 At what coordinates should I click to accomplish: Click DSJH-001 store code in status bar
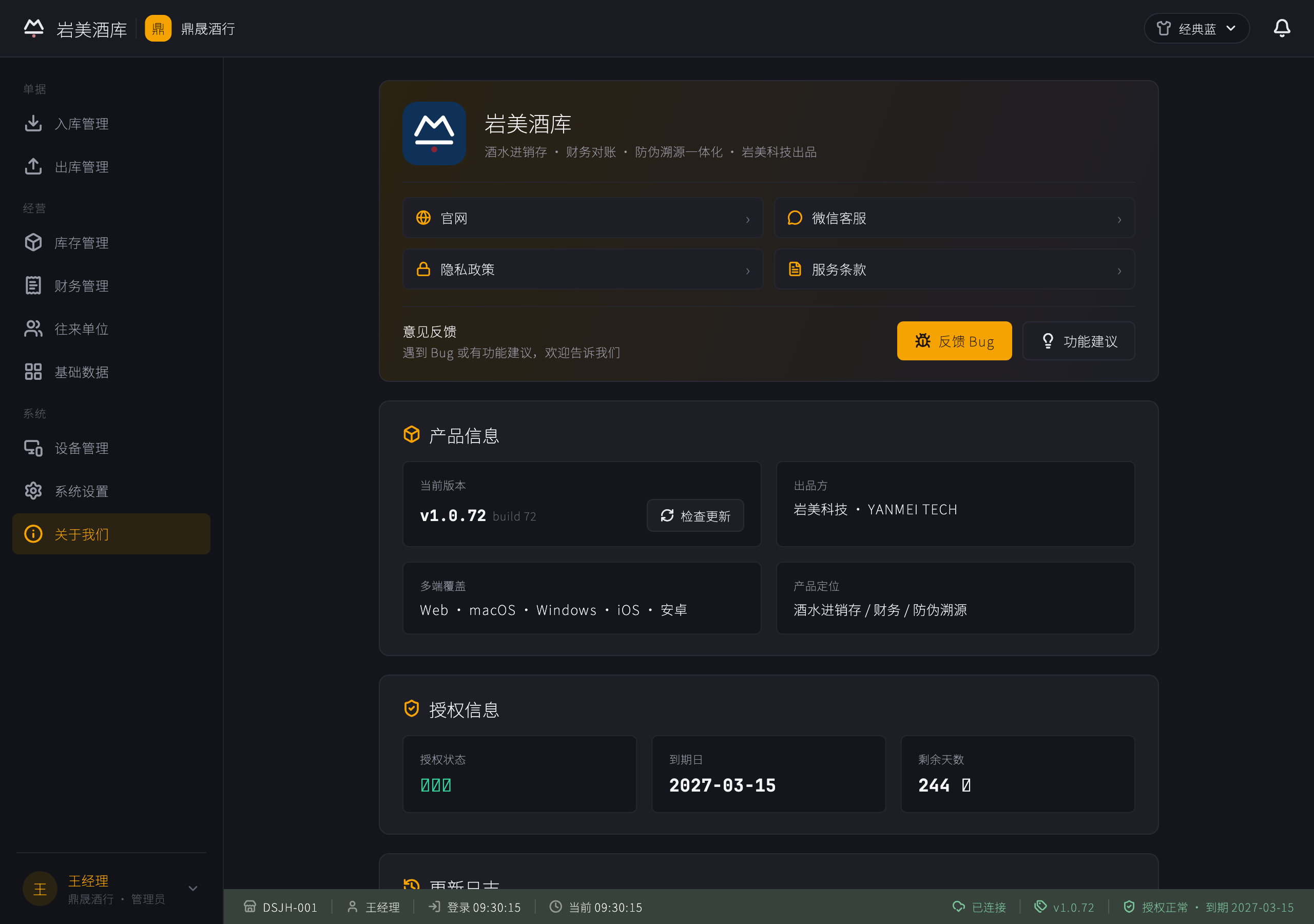coord(280,908)
